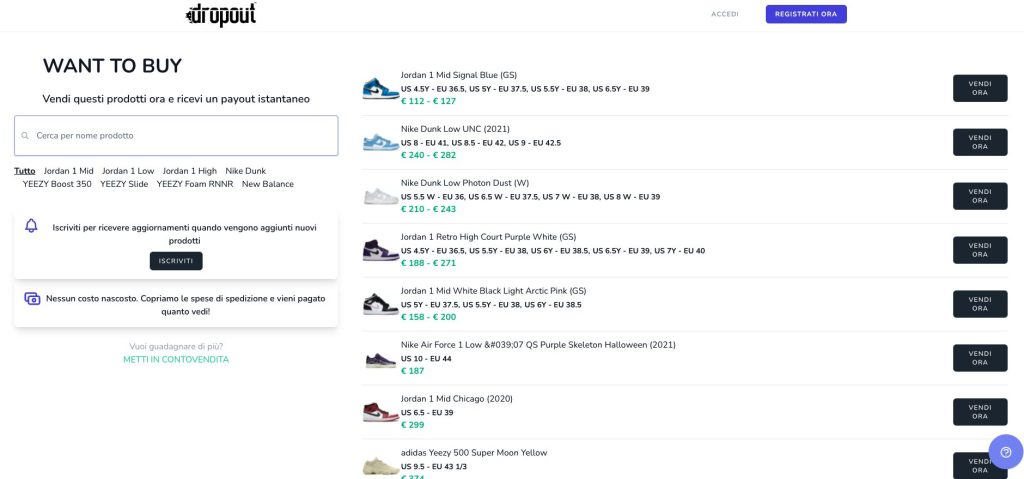Click the ACCEDI login link
1024x479 pixels.
click(725, 14)
